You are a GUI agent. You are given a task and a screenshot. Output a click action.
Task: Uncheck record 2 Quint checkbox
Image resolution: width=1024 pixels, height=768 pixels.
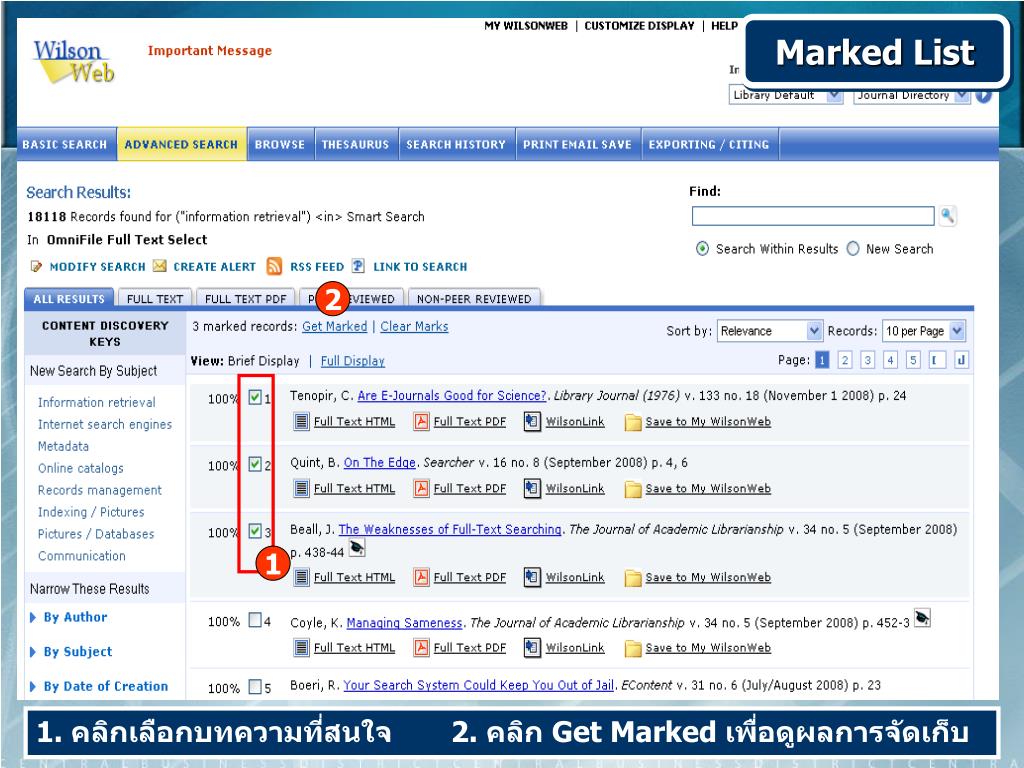[255, 464]
